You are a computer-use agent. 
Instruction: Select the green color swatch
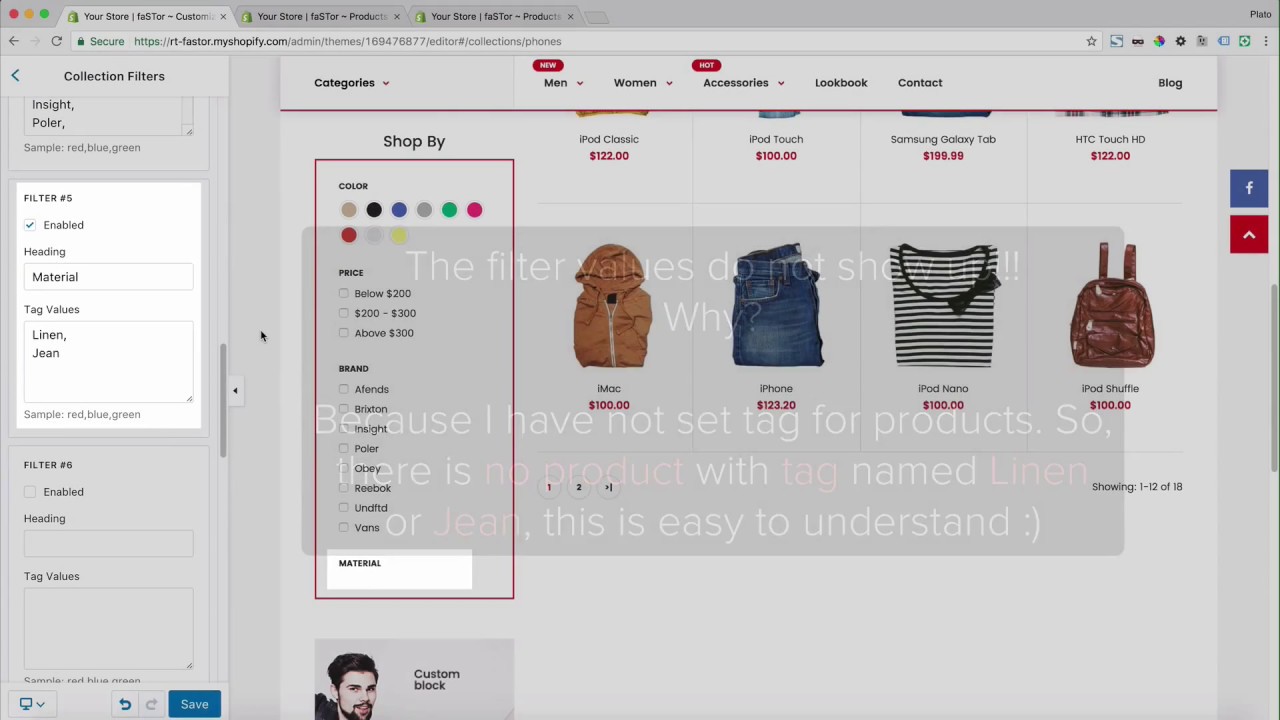click(x=449, y=210)
